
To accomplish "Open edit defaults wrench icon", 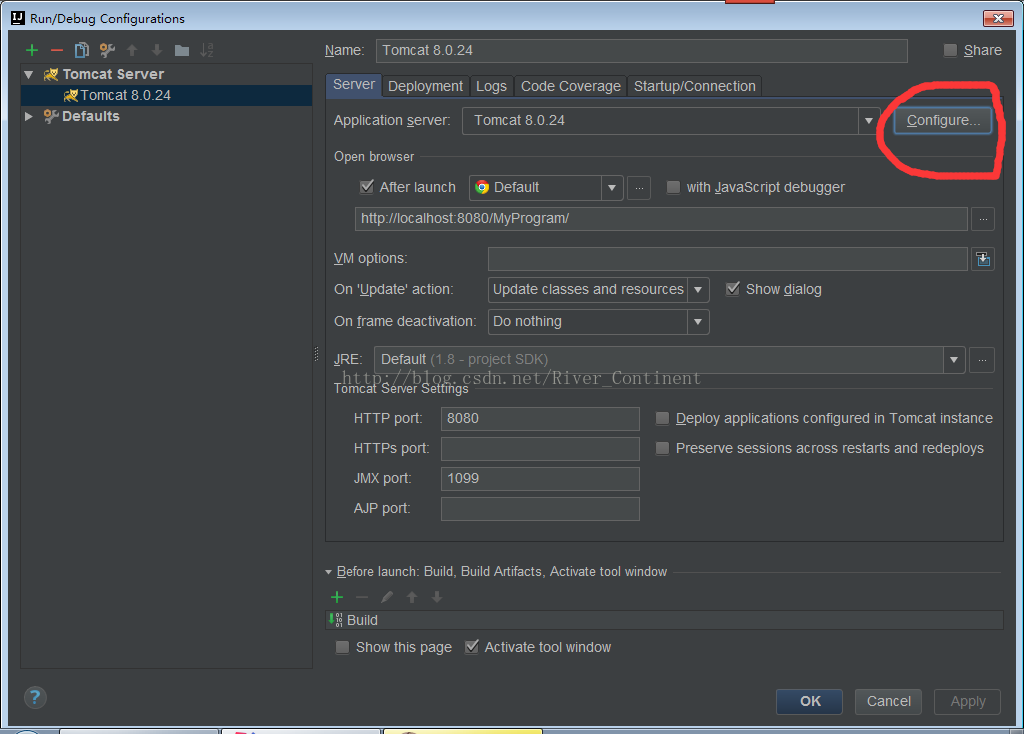I will coord(107,50).
